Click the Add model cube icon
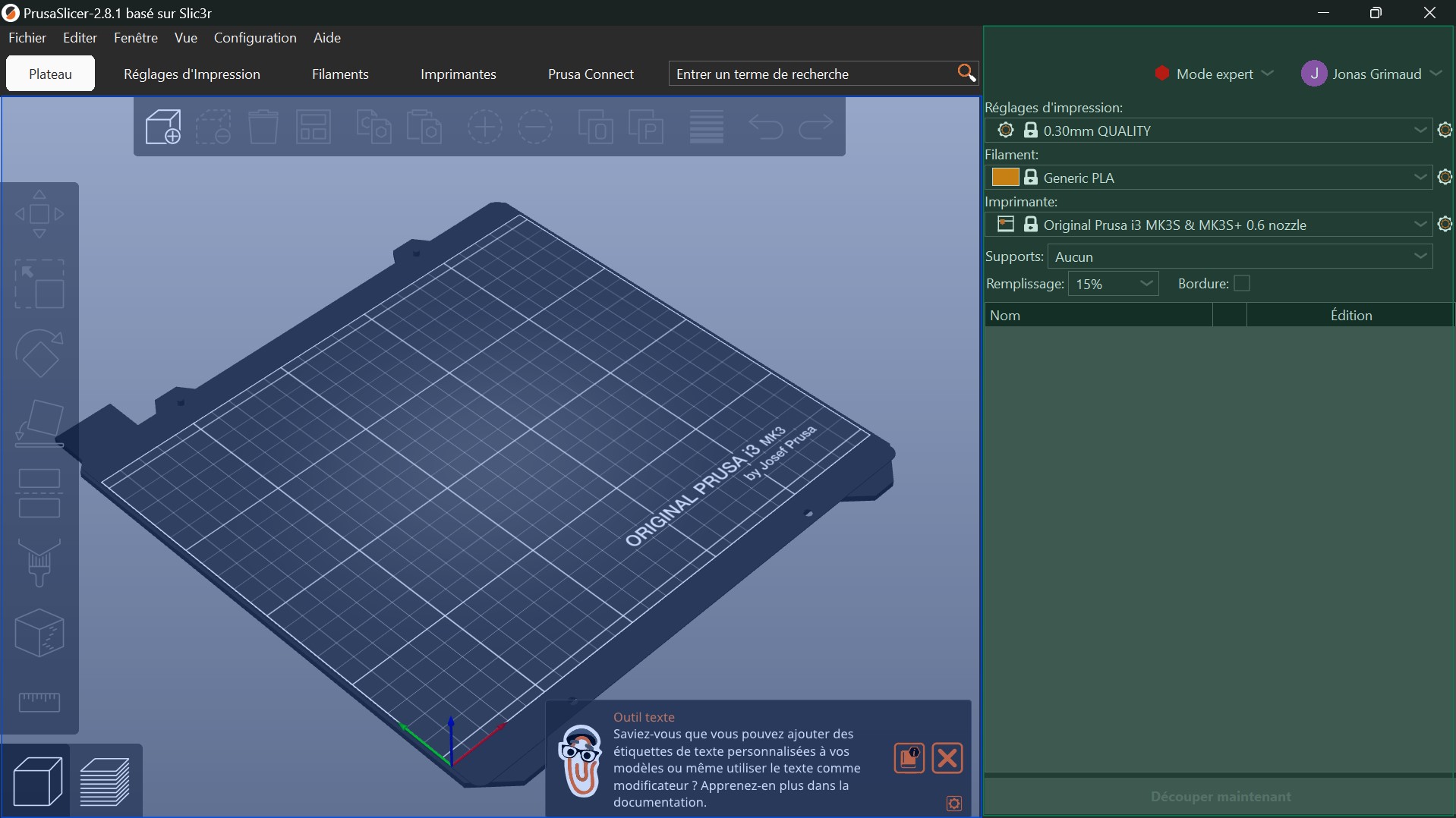The width and height of the screenshot is (1456, 818). (163, 126)
